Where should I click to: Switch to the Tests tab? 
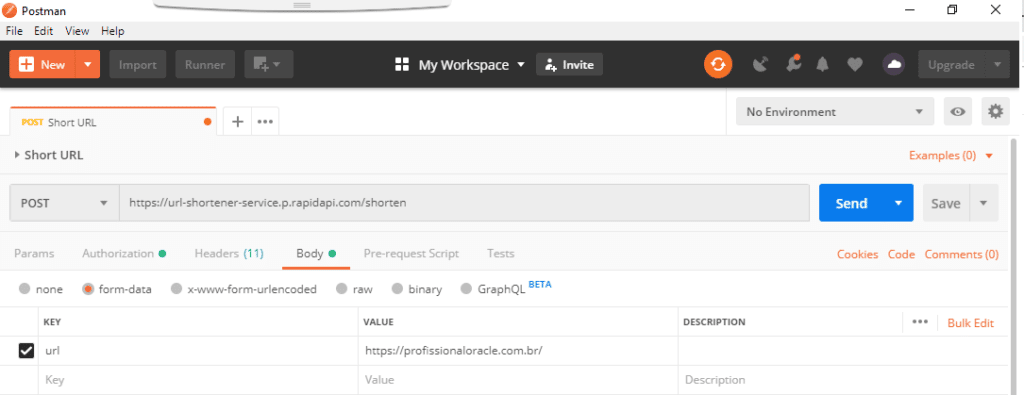tap(500, 253)
